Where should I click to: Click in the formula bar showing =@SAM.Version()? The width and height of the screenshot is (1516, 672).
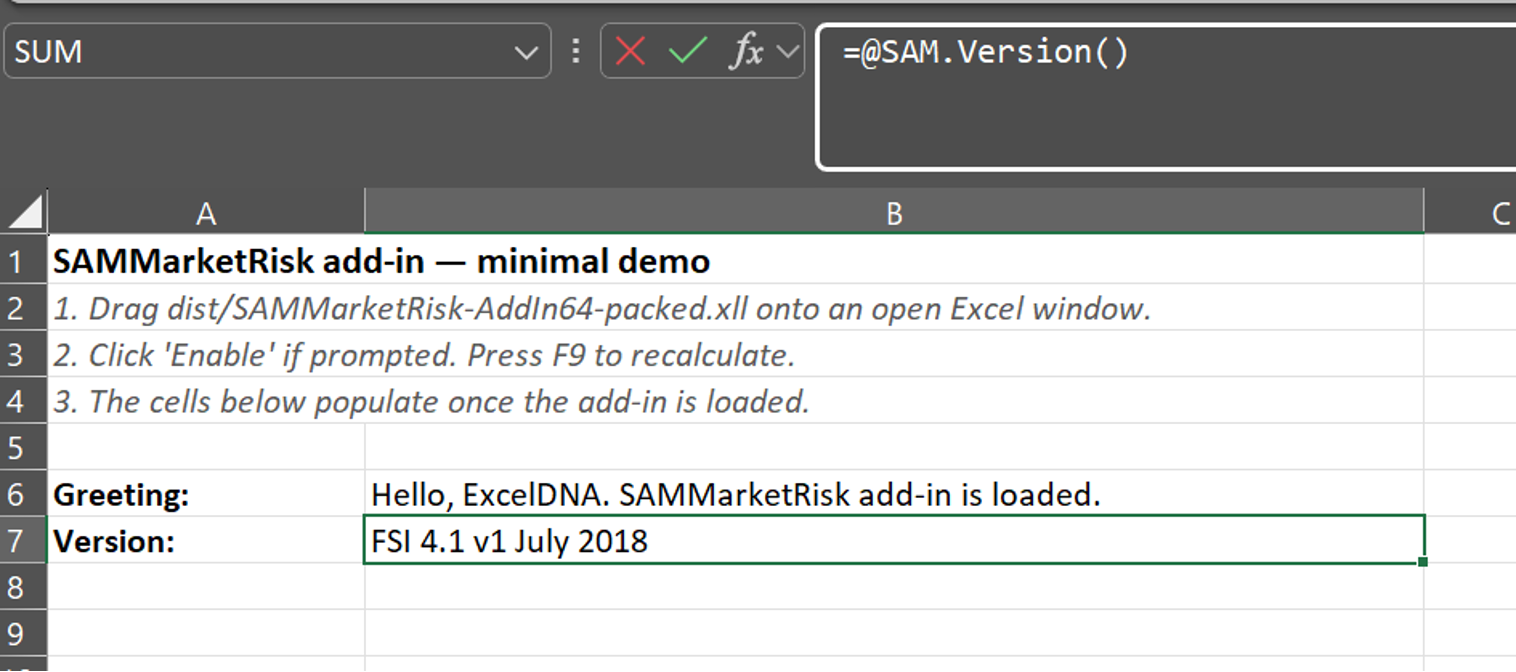[1166, 97]
